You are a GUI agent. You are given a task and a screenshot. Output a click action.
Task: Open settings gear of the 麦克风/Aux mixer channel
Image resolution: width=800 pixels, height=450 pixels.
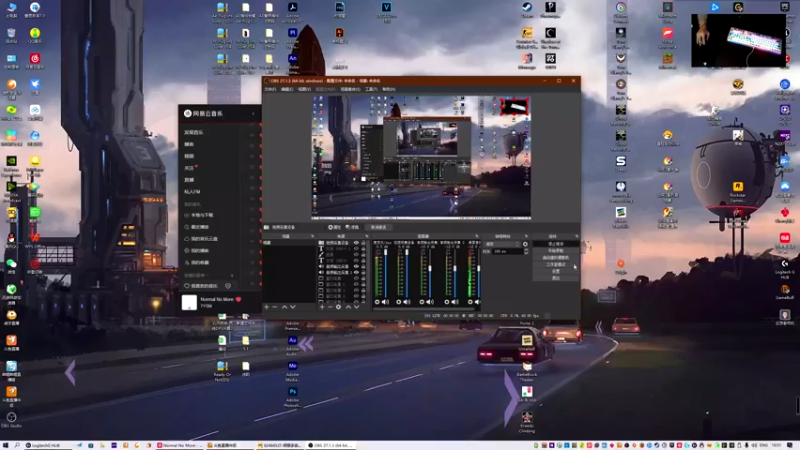point(377,302)
